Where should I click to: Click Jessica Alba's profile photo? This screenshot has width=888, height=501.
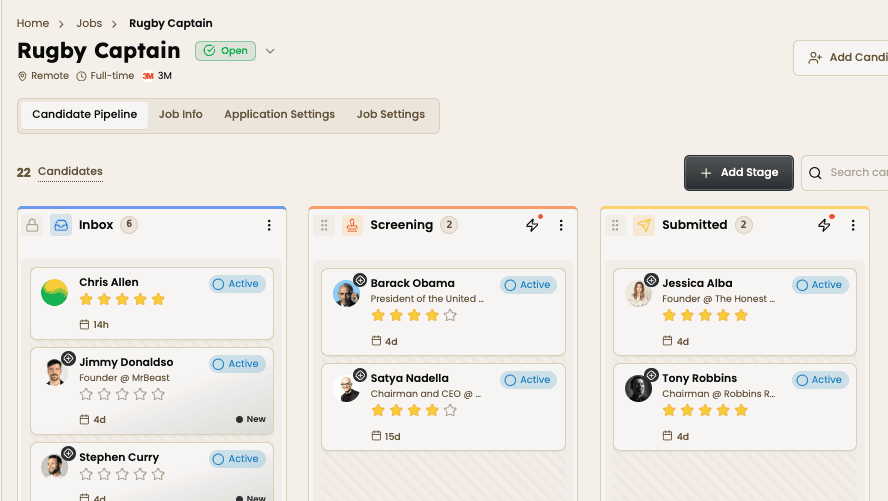point(638,294)
